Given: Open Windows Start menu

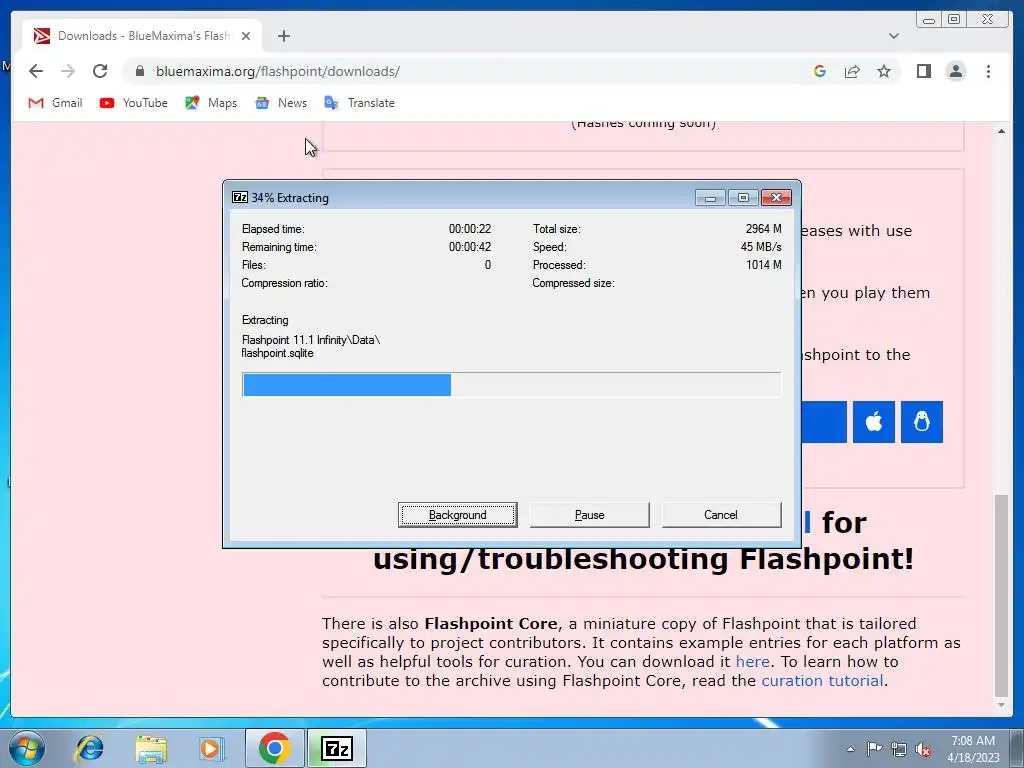Looking at the screenshot, I should click(27, 748).
